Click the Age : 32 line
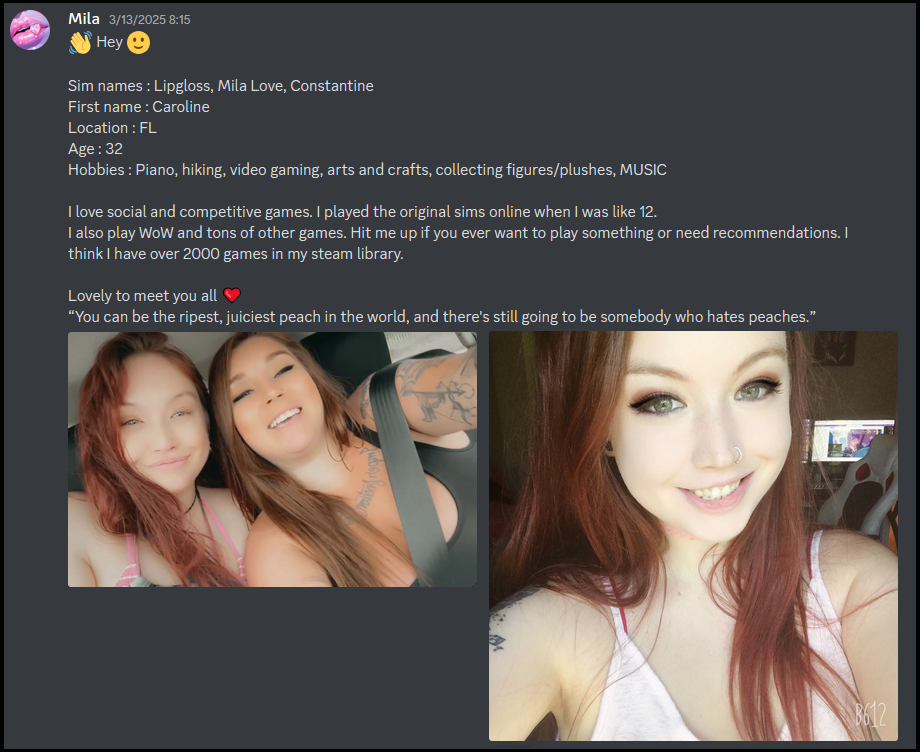This screenshot has height=752, width=920. click(95, 149)
